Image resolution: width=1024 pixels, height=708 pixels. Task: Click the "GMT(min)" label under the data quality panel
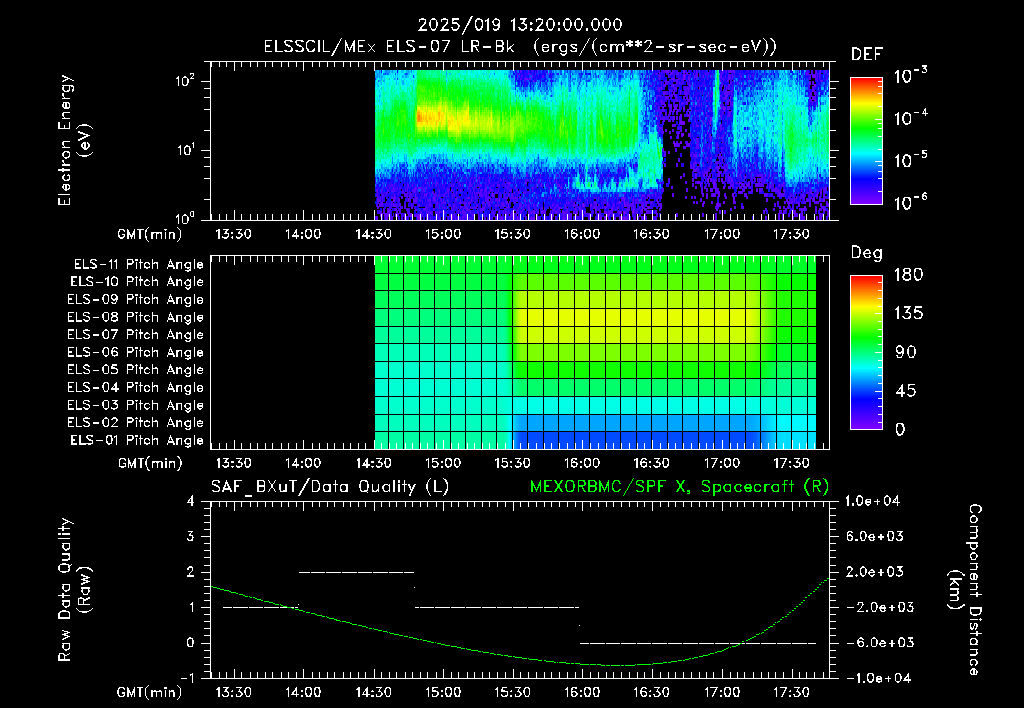click(x=150, y=692)
